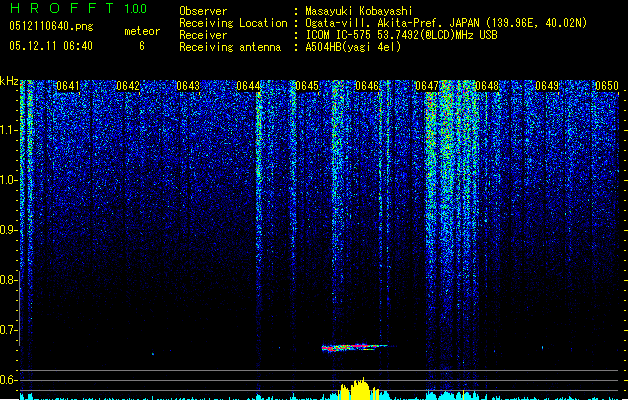Screen dimensions: 629x400
Task: Click the 1.1 frequency axis label
Action: [9, 130]
